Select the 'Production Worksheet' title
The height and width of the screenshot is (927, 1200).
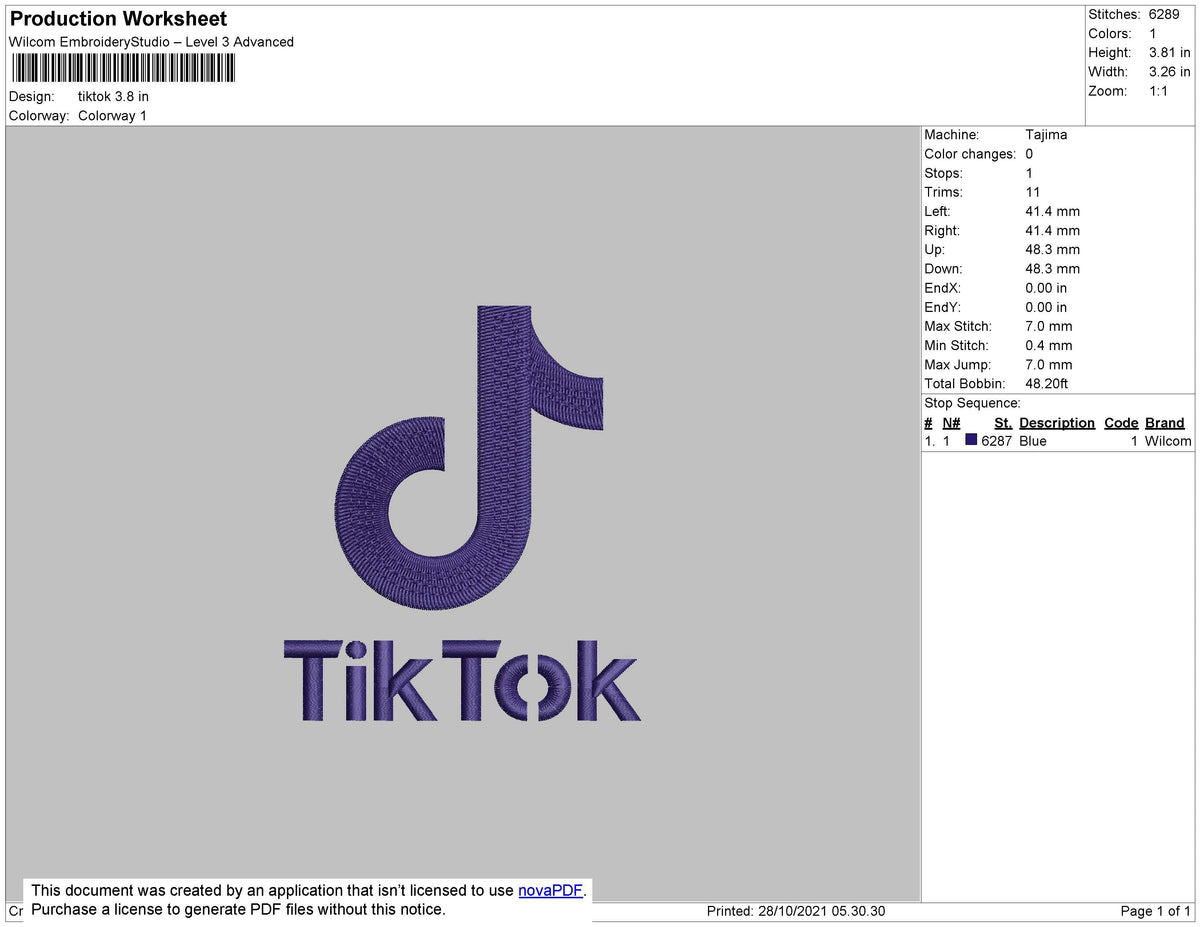[x=118, y=19]
